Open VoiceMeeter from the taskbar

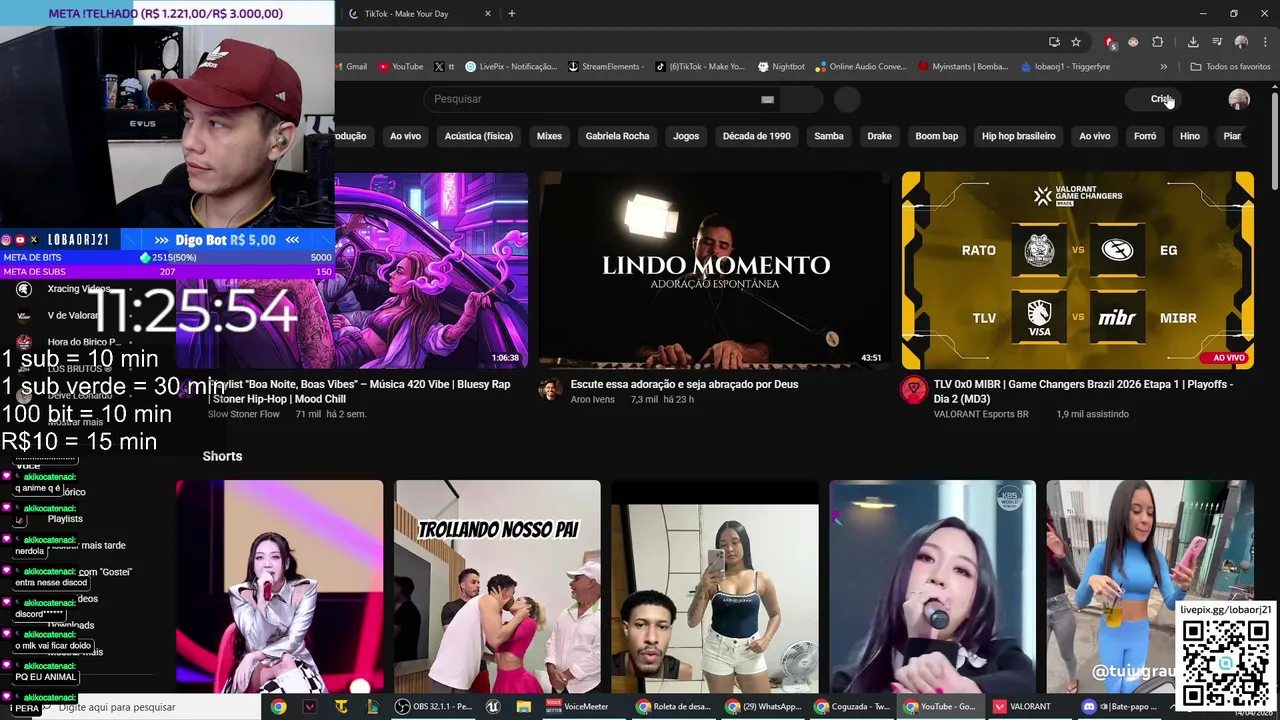577,707
